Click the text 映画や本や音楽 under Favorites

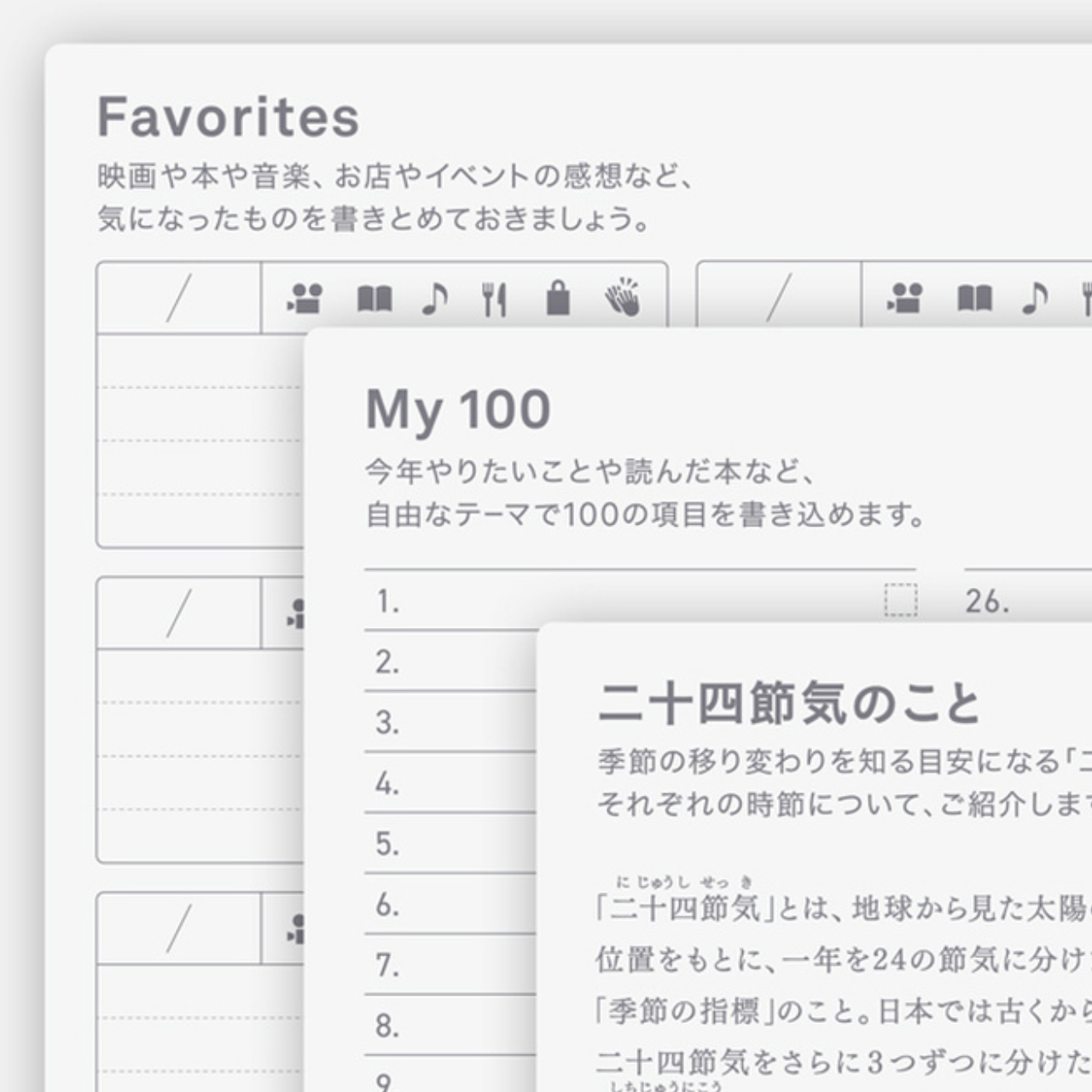[203, 177]
